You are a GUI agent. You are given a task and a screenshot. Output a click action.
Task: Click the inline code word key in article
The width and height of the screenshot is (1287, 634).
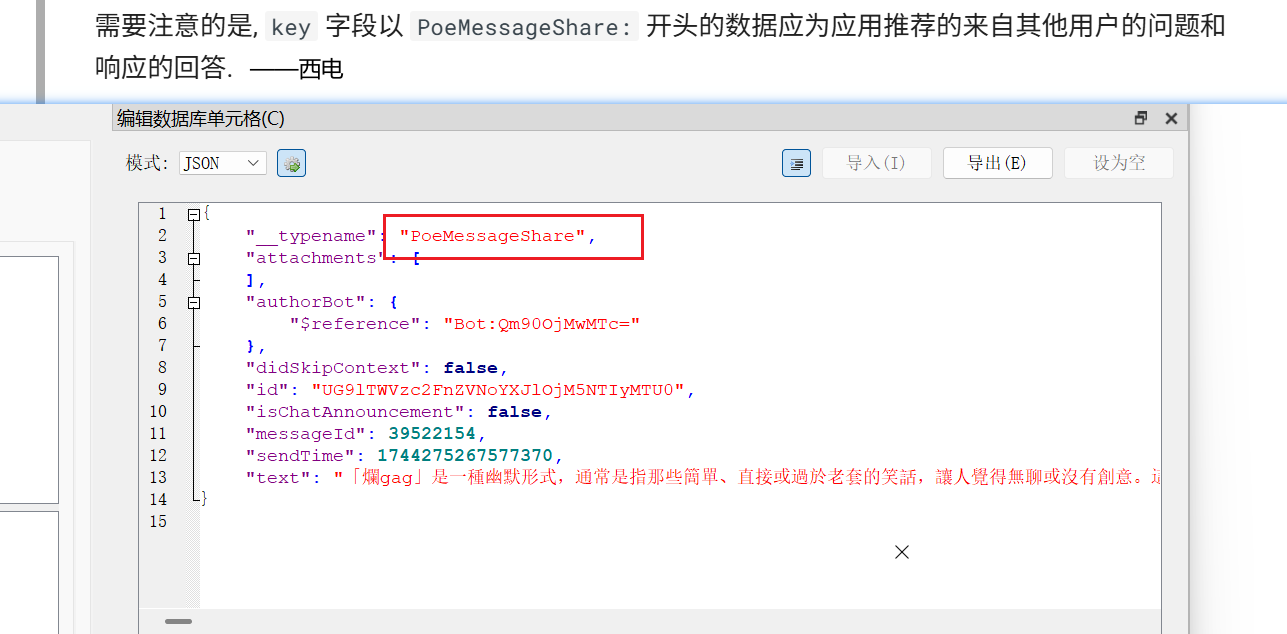[291, 27]
